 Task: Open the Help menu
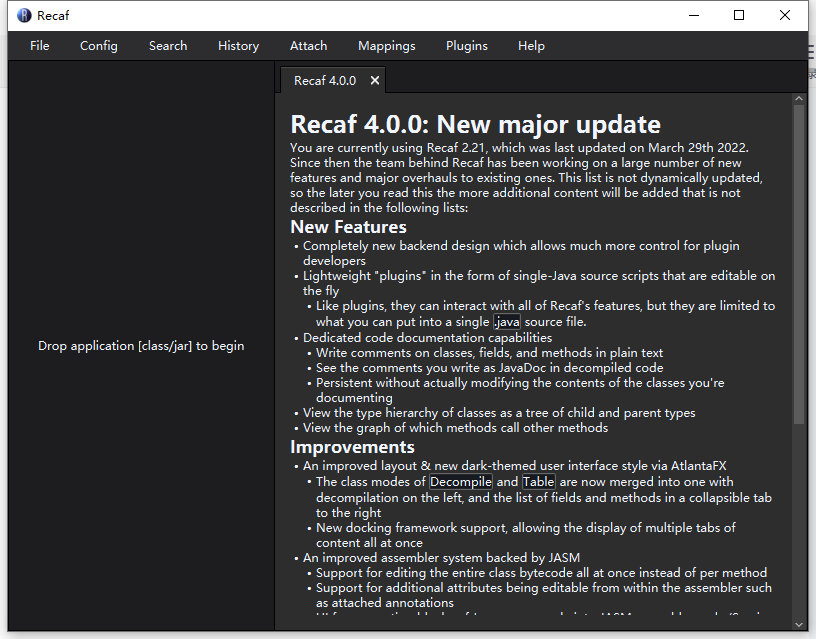point(531,46)
